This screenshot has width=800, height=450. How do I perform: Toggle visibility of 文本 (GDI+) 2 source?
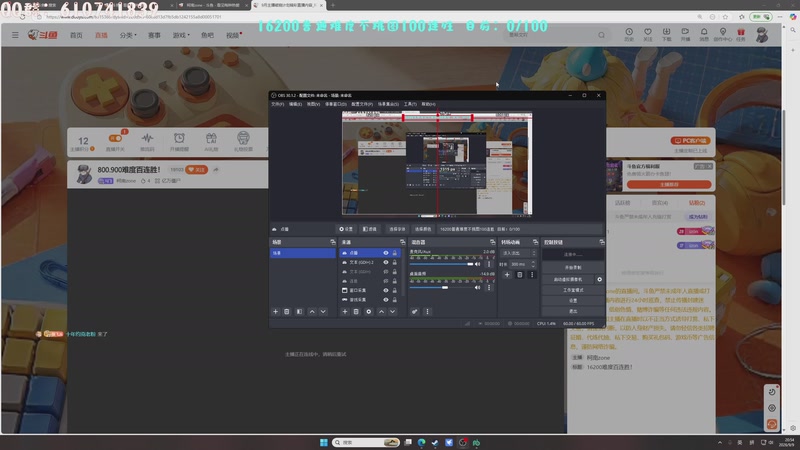[x=386, y=262]
